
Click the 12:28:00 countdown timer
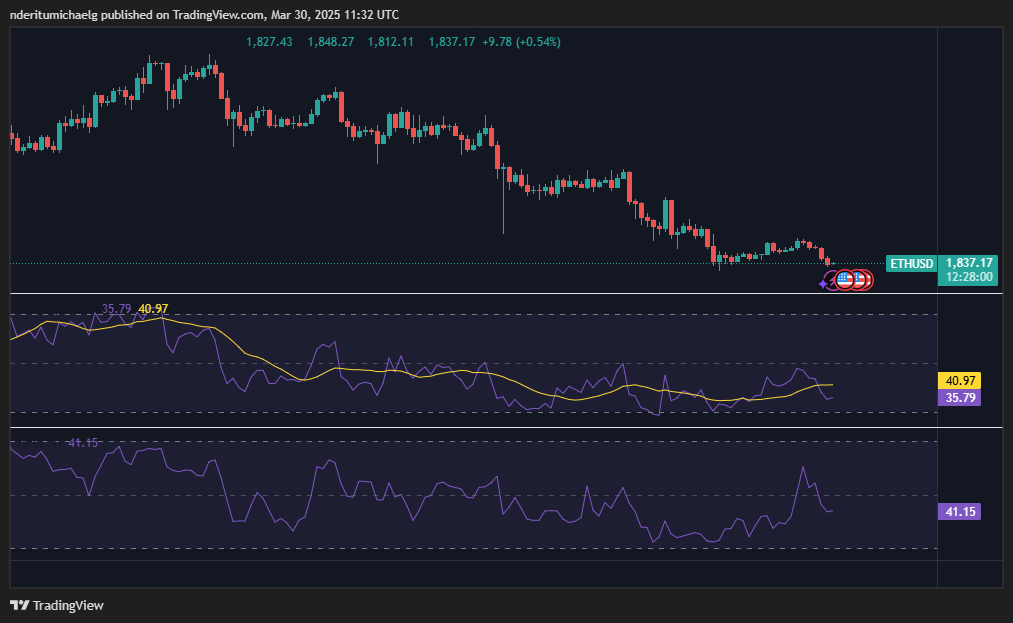(x=967, y=278)
